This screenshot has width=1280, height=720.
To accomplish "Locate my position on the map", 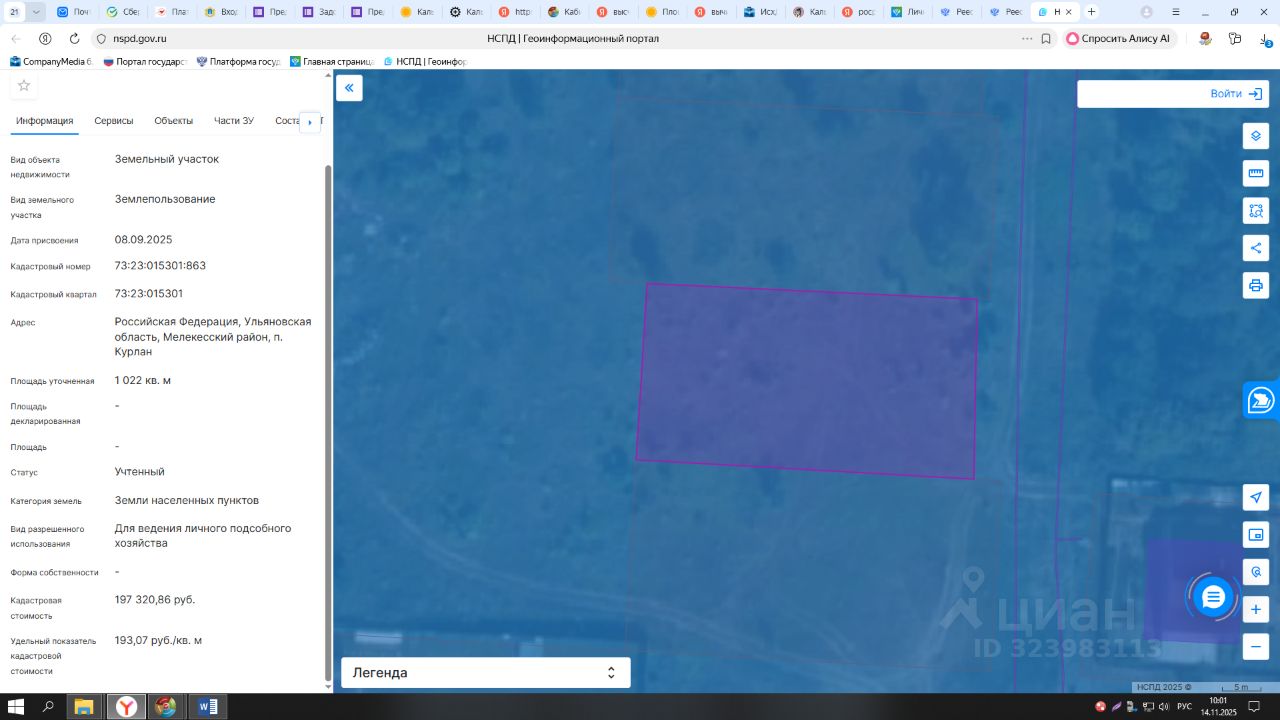I will click(1256, 498).
